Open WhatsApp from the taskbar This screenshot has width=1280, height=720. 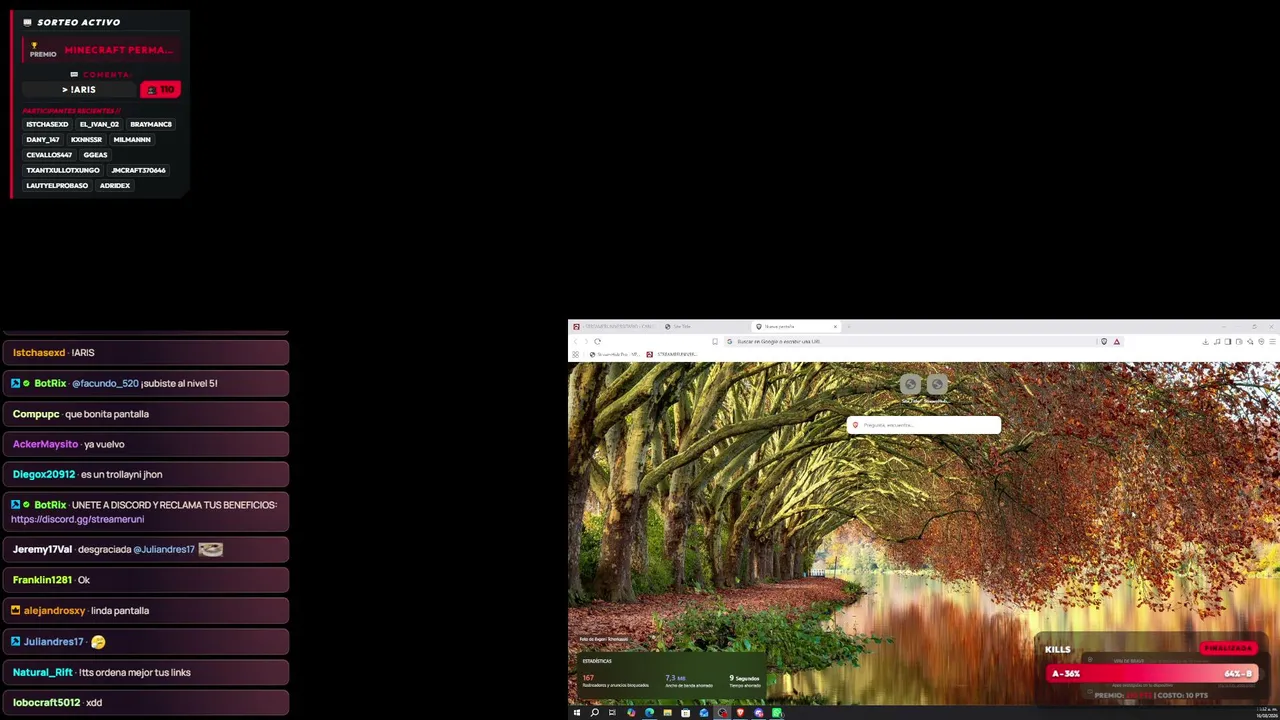point(777,713)
